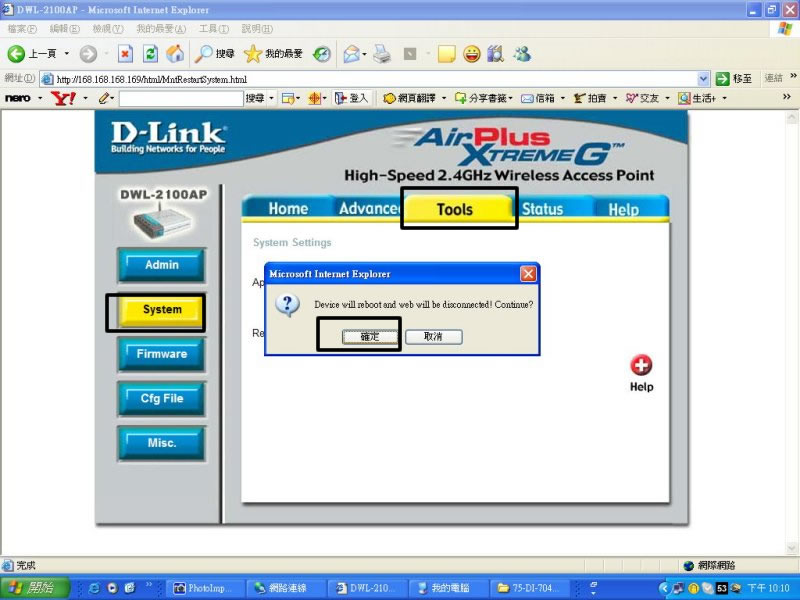Open the Yahoo 搜尋 button dropdown arrow
Viewport: 800px width, 600px height.
(x=271, y=98)
